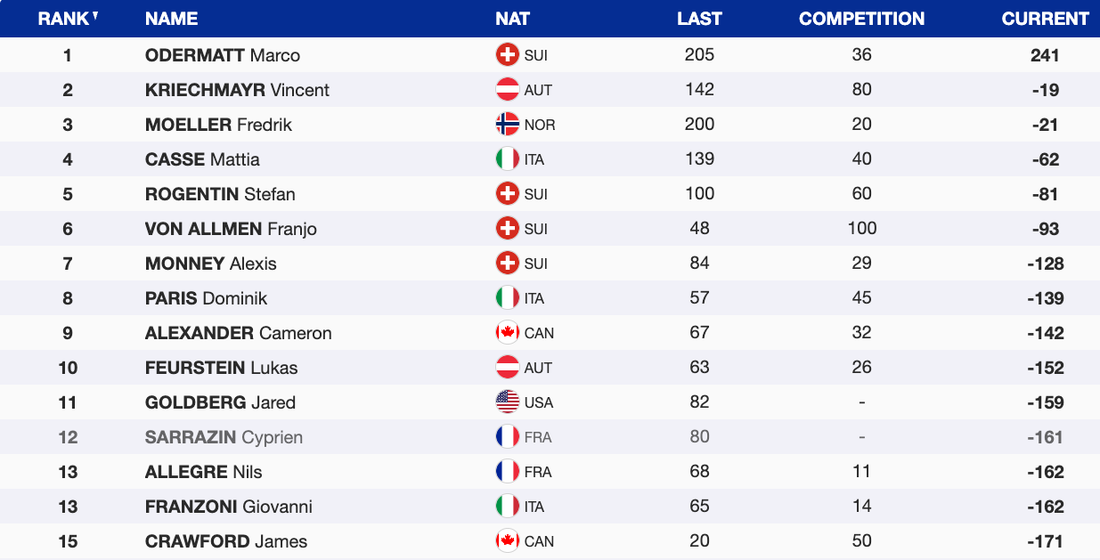Sort by the LAST column header
Image resolution: width=1100 pixels, height=560 pixels.
click(x=699, y=19)
